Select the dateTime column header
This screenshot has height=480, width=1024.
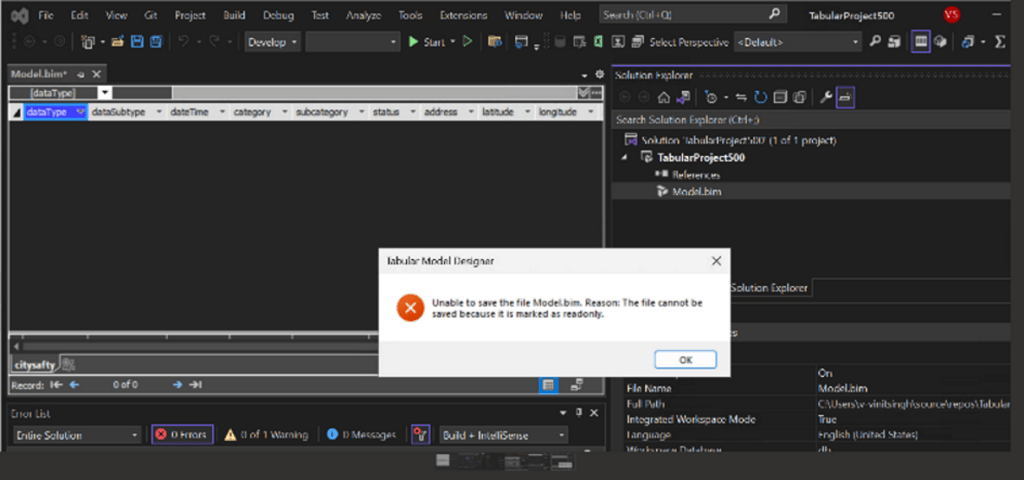(x=189, y=112)
